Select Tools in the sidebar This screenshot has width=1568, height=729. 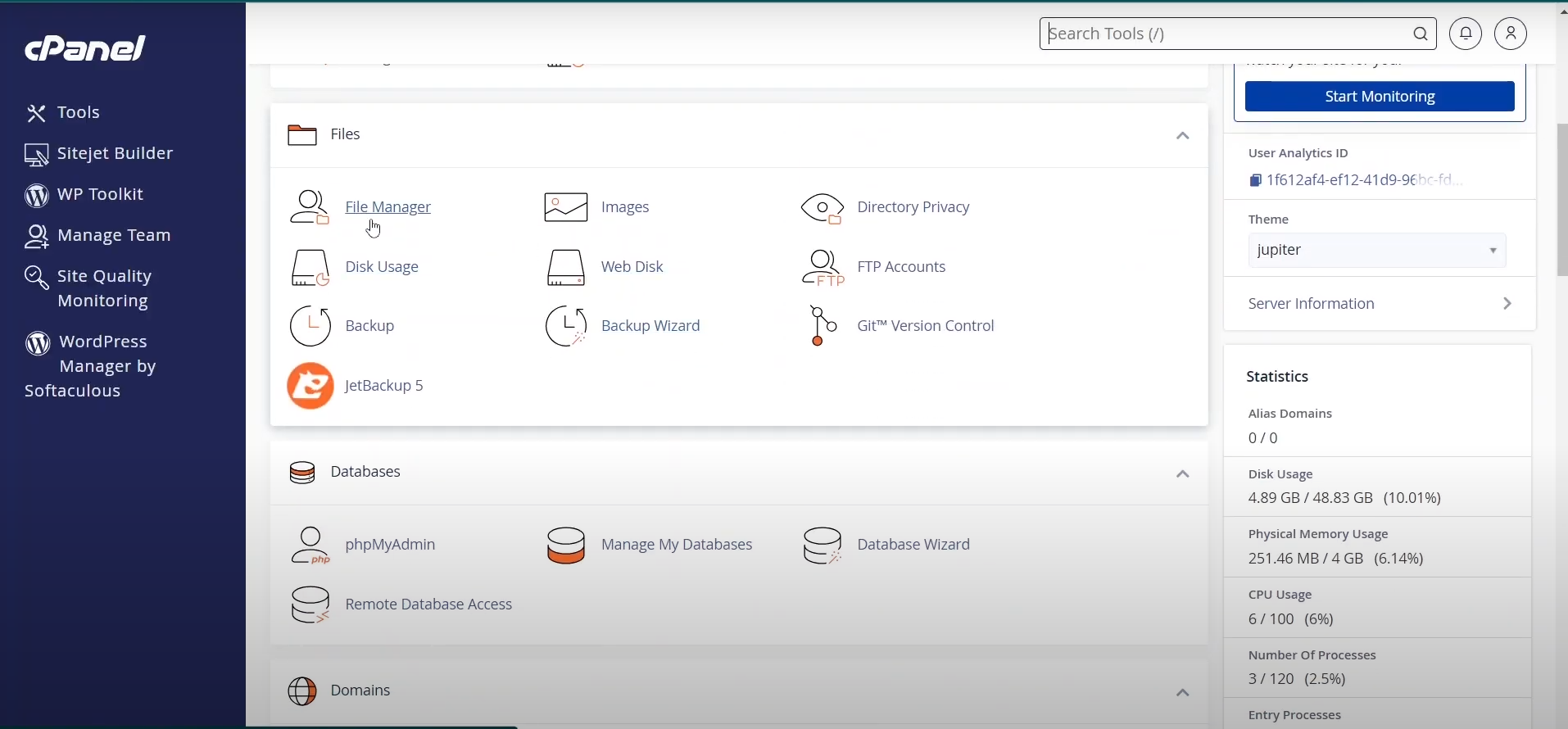pos(64,112)
